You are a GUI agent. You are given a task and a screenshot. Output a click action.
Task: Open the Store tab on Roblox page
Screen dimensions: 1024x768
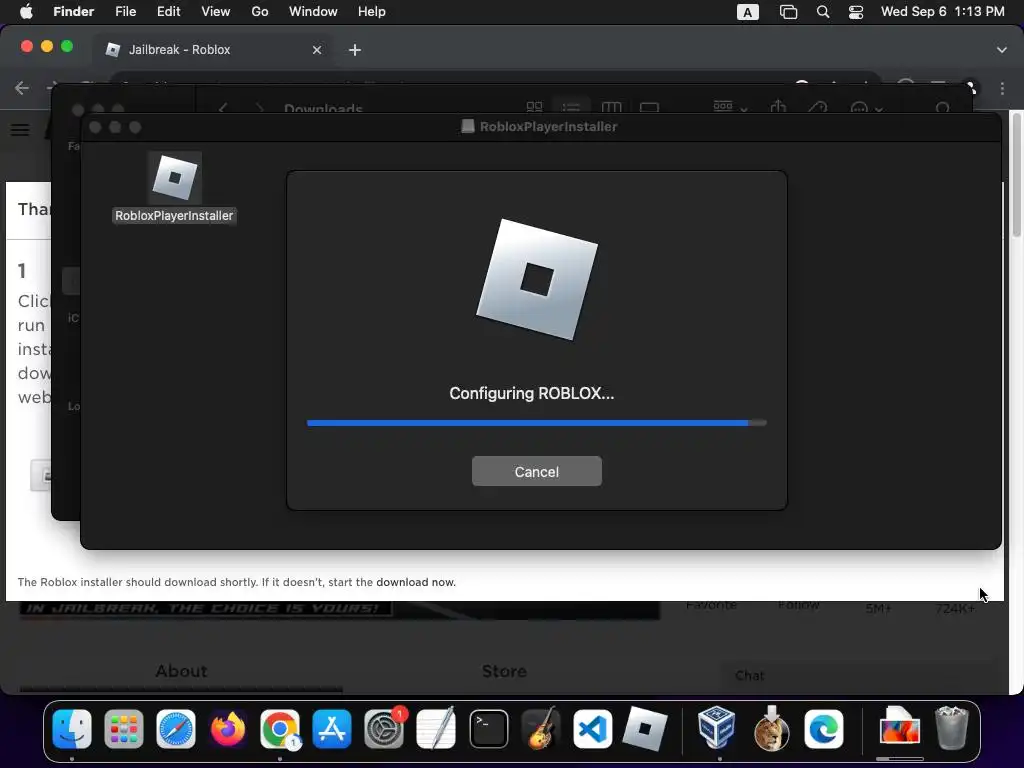(504, 671)
